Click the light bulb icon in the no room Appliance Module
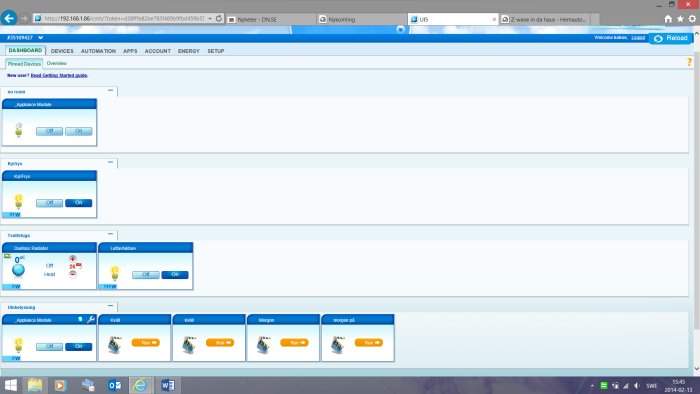 click(18, 130)
